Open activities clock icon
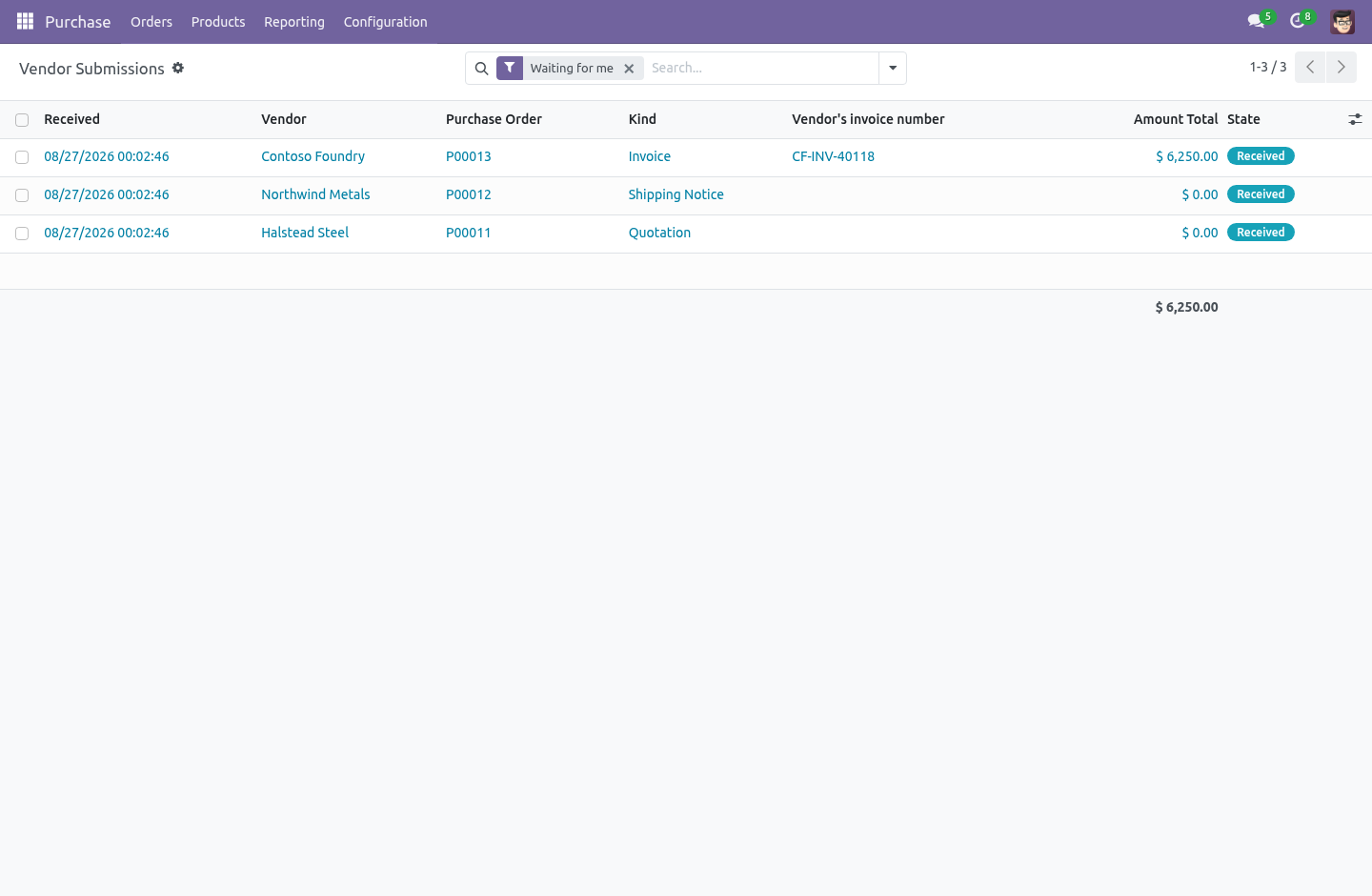Viewport: 1372px width, 896px height. 1297,21
